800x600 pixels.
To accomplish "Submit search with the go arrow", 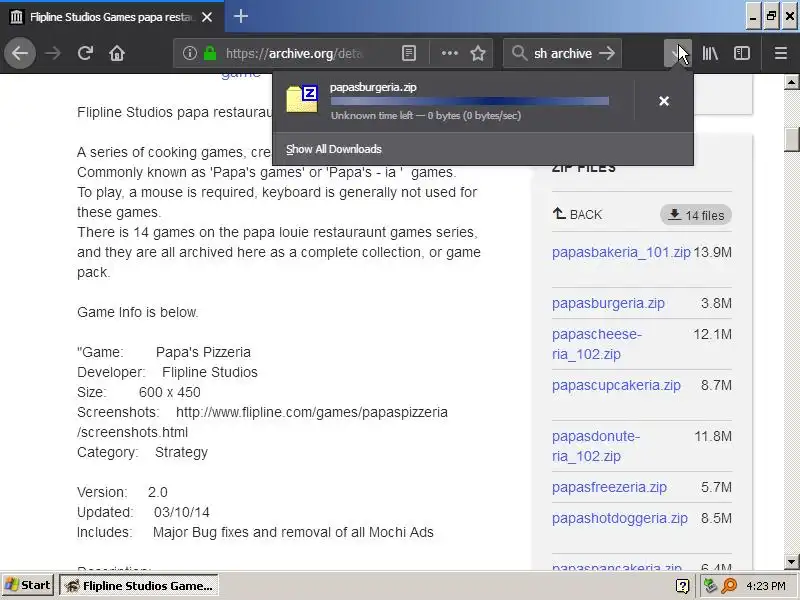I will tap(607, 53).
